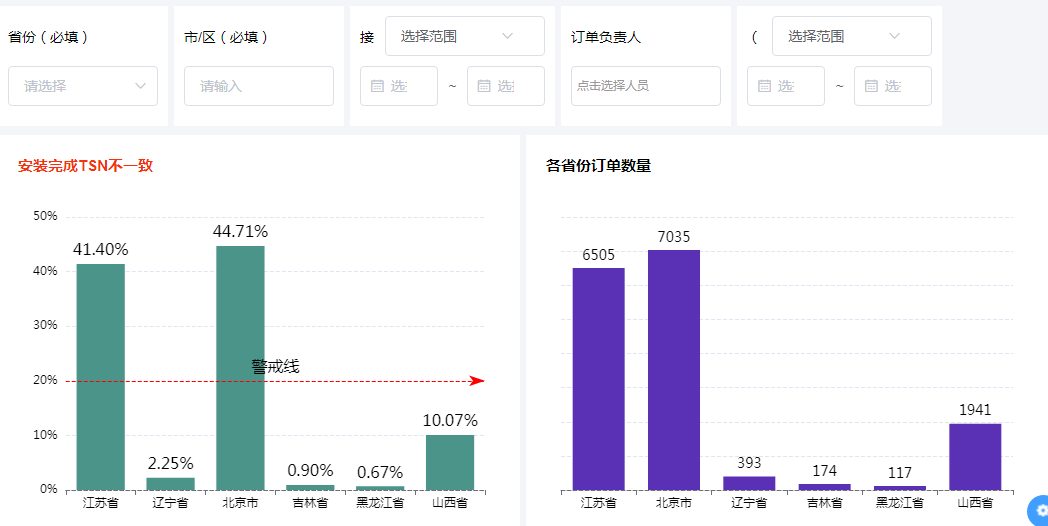Click the 警戒线 warning line label
Viewport: 1048px width, 526px height.
coord(275,366)
